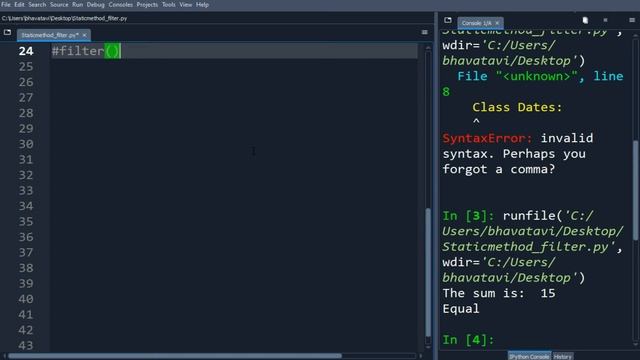640x360 pixels.
Task: Click the file path C:\Users\bhavatavi\Desktop
Action: (x=64, y=18)
